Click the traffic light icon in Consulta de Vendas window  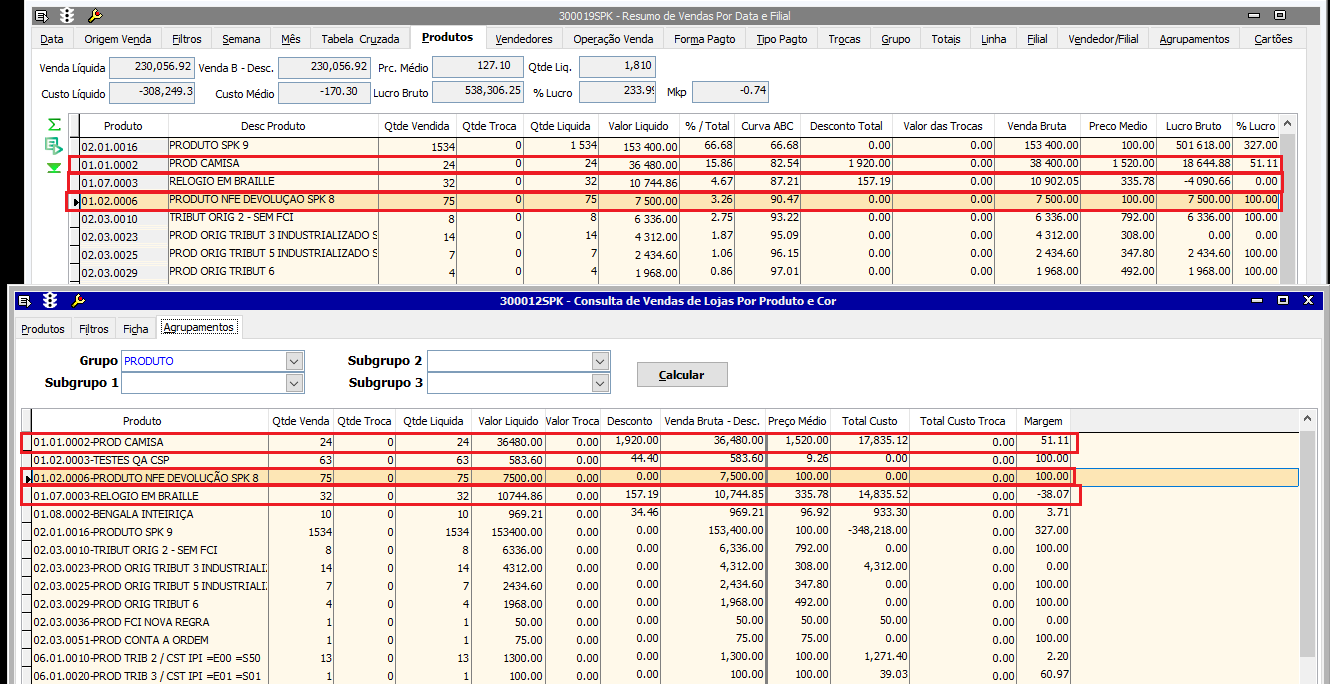pos(51,300)
